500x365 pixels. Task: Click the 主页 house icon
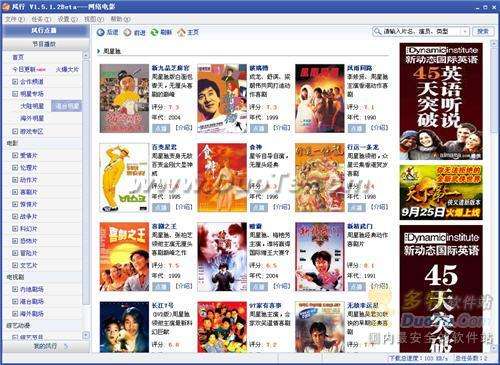coord(181,32)
